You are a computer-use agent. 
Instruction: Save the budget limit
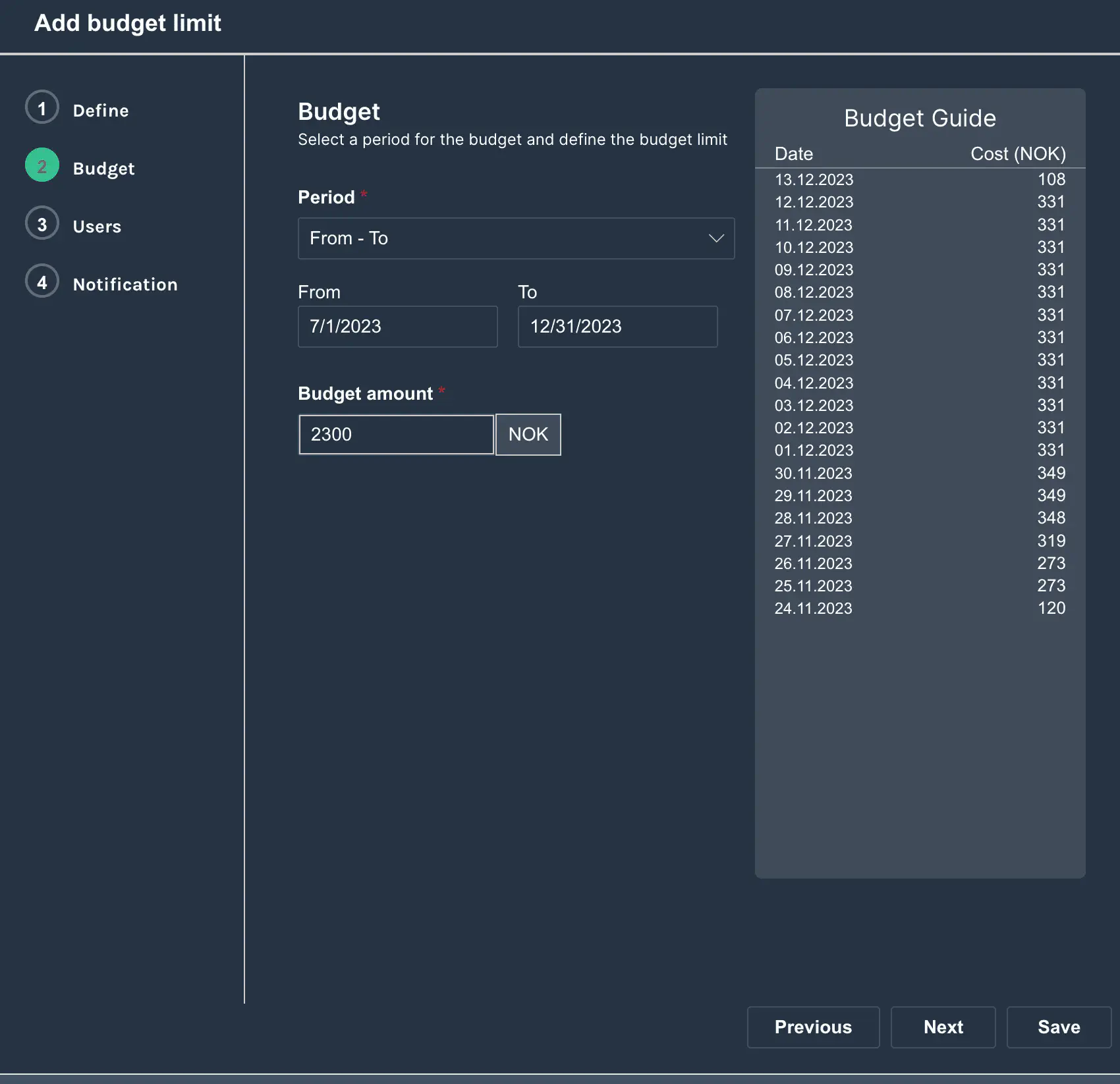1058,1027
